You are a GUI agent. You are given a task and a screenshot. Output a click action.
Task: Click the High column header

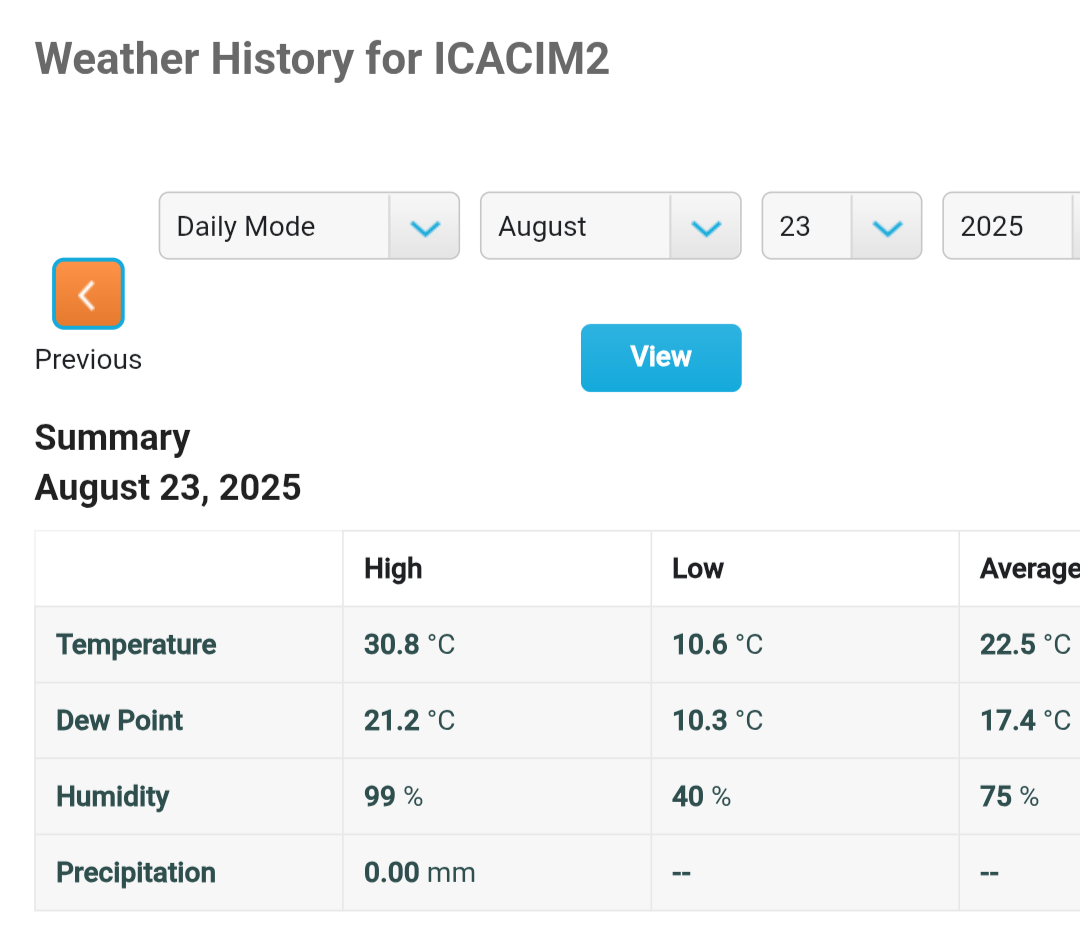393,569
